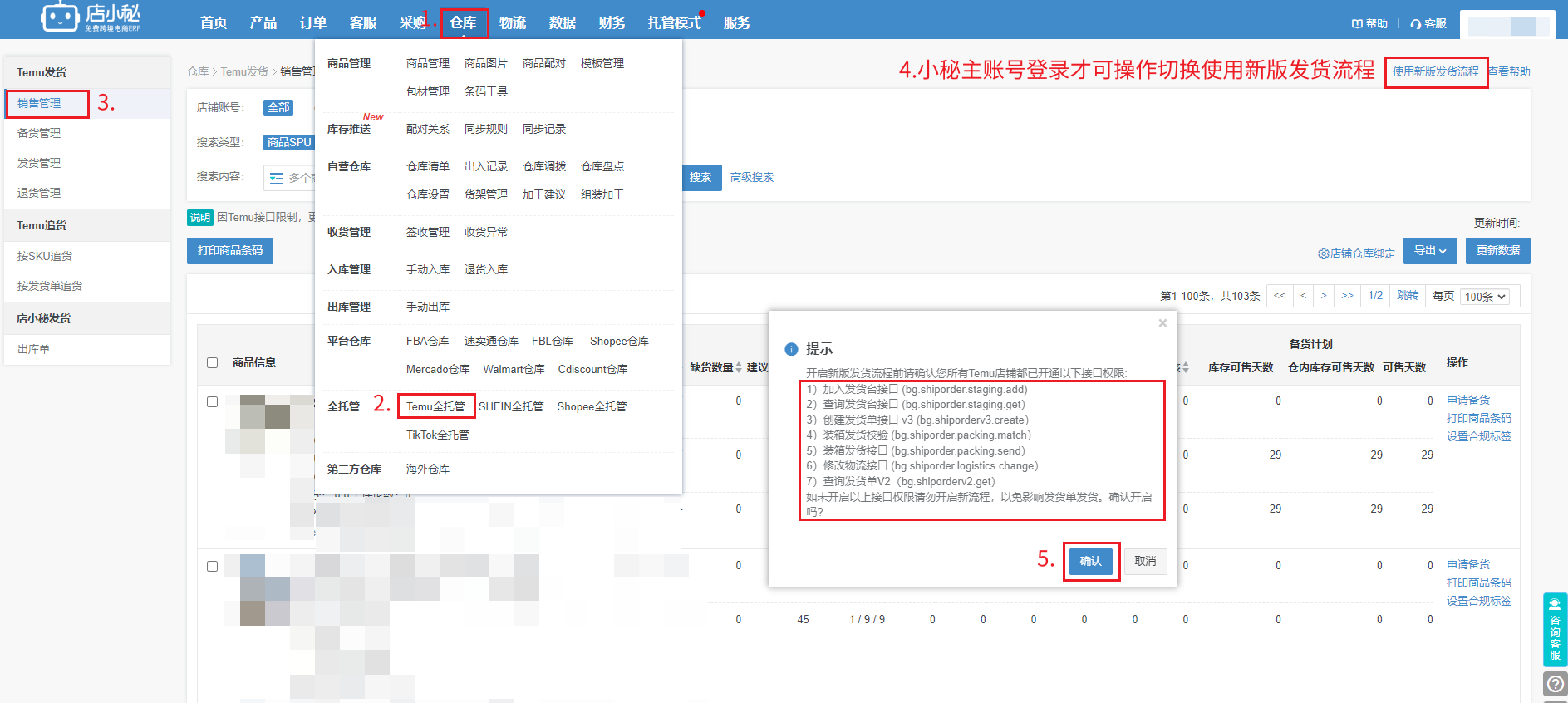The height and width of the screenshot is (703, 1568).
Task: Click the 店铺仓库绑定 gear icon
Action: click(1323, 253)
